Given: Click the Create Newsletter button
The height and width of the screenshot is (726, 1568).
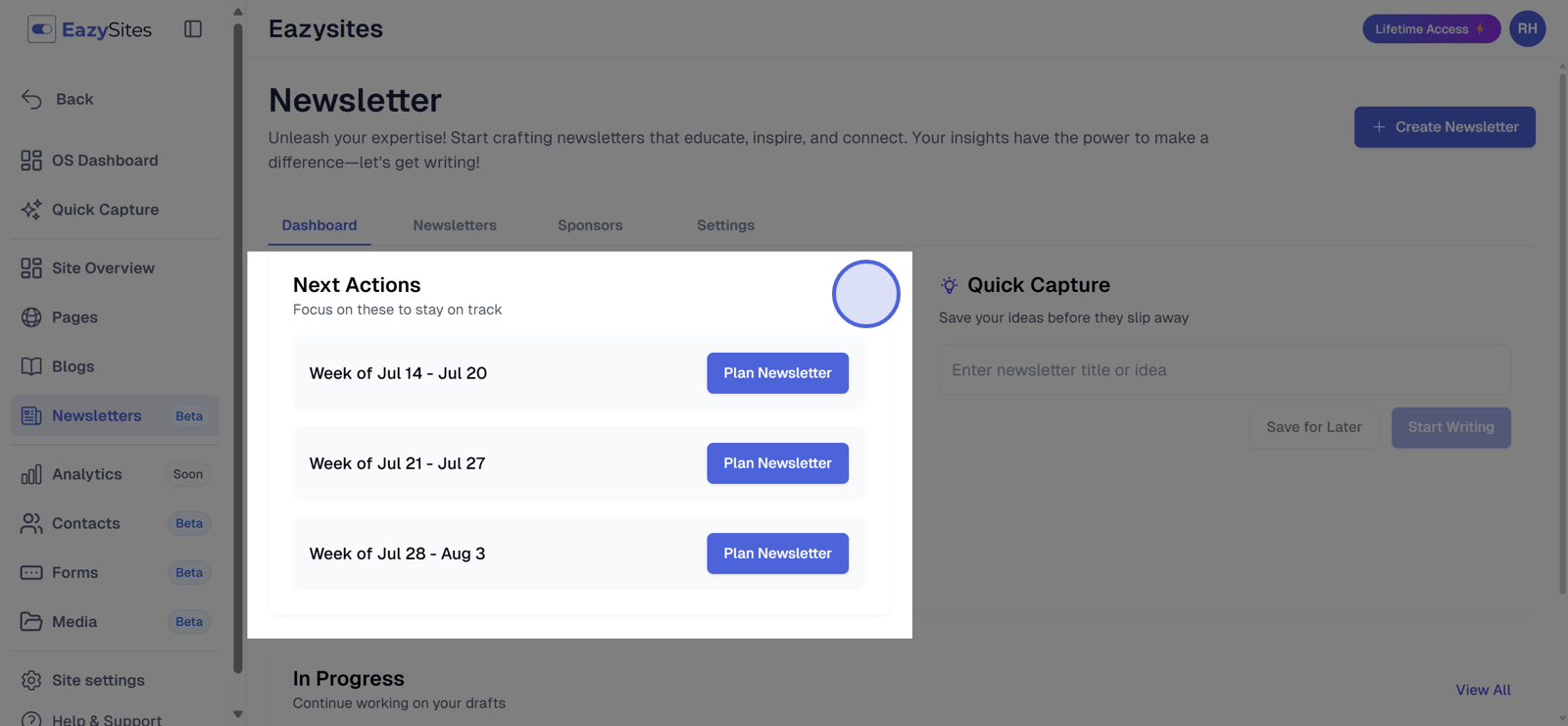Looking at the screenshot, I should (1445, 127).
